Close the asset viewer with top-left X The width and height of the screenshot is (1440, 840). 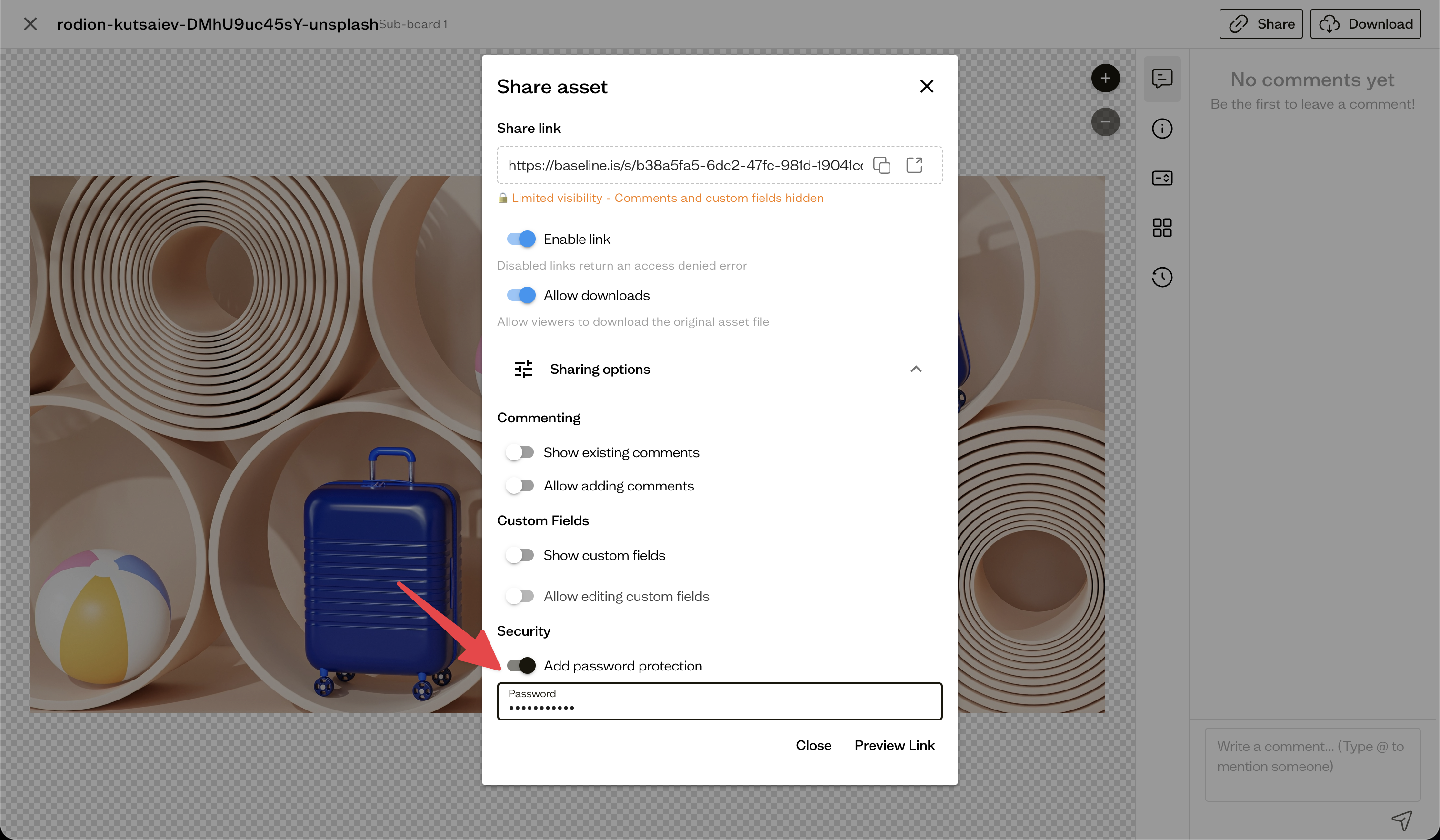tap(30, 24)
